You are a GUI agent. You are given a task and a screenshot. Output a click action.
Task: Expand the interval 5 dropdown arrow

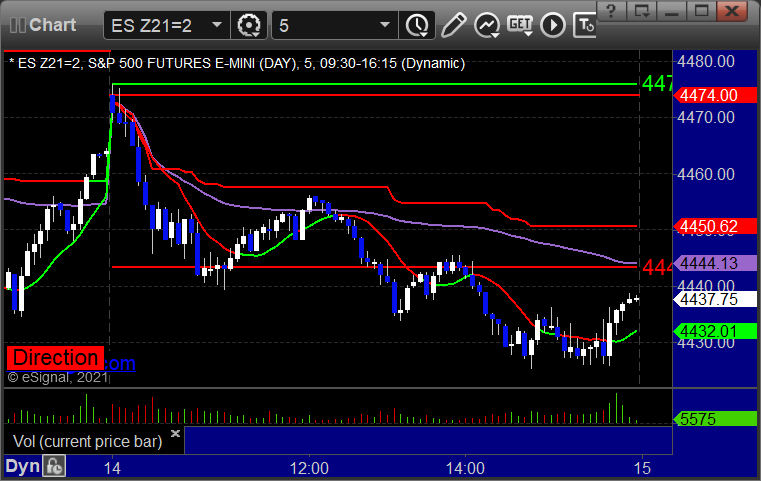pyautogui.click(x=385, y=25)
